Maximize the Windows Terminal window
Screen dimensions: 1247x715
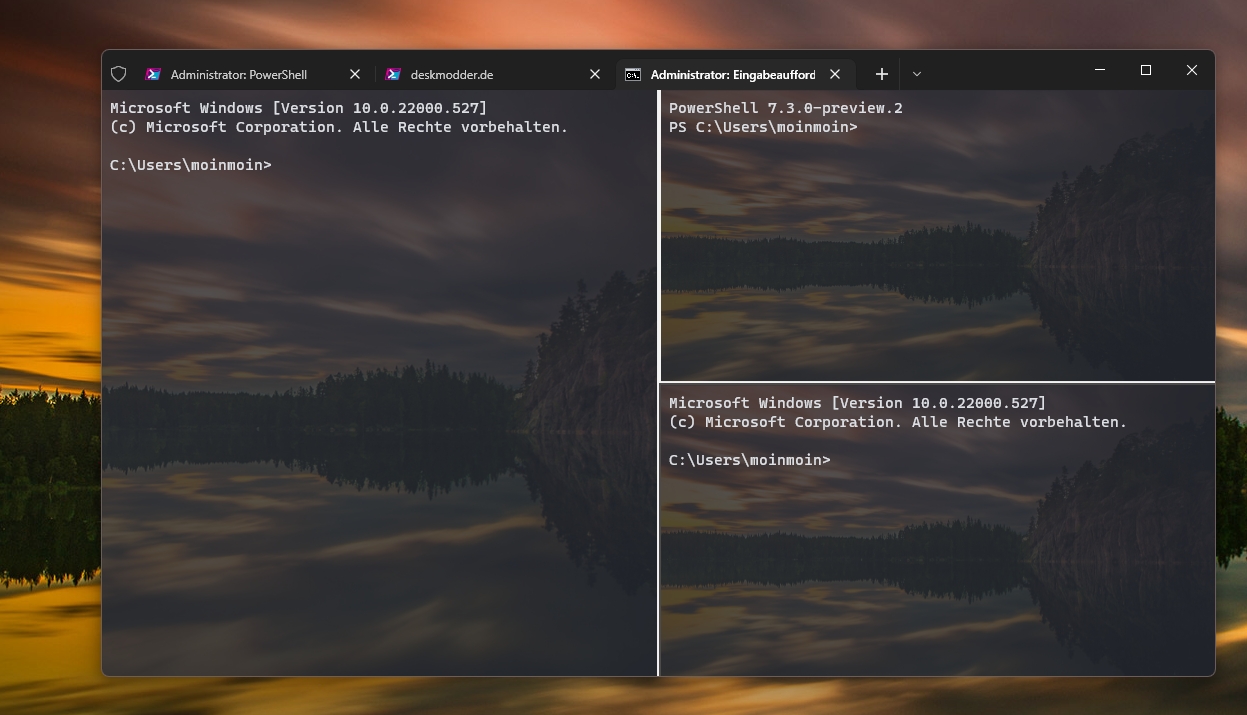pyautogui.click(x=1146, y=71)
